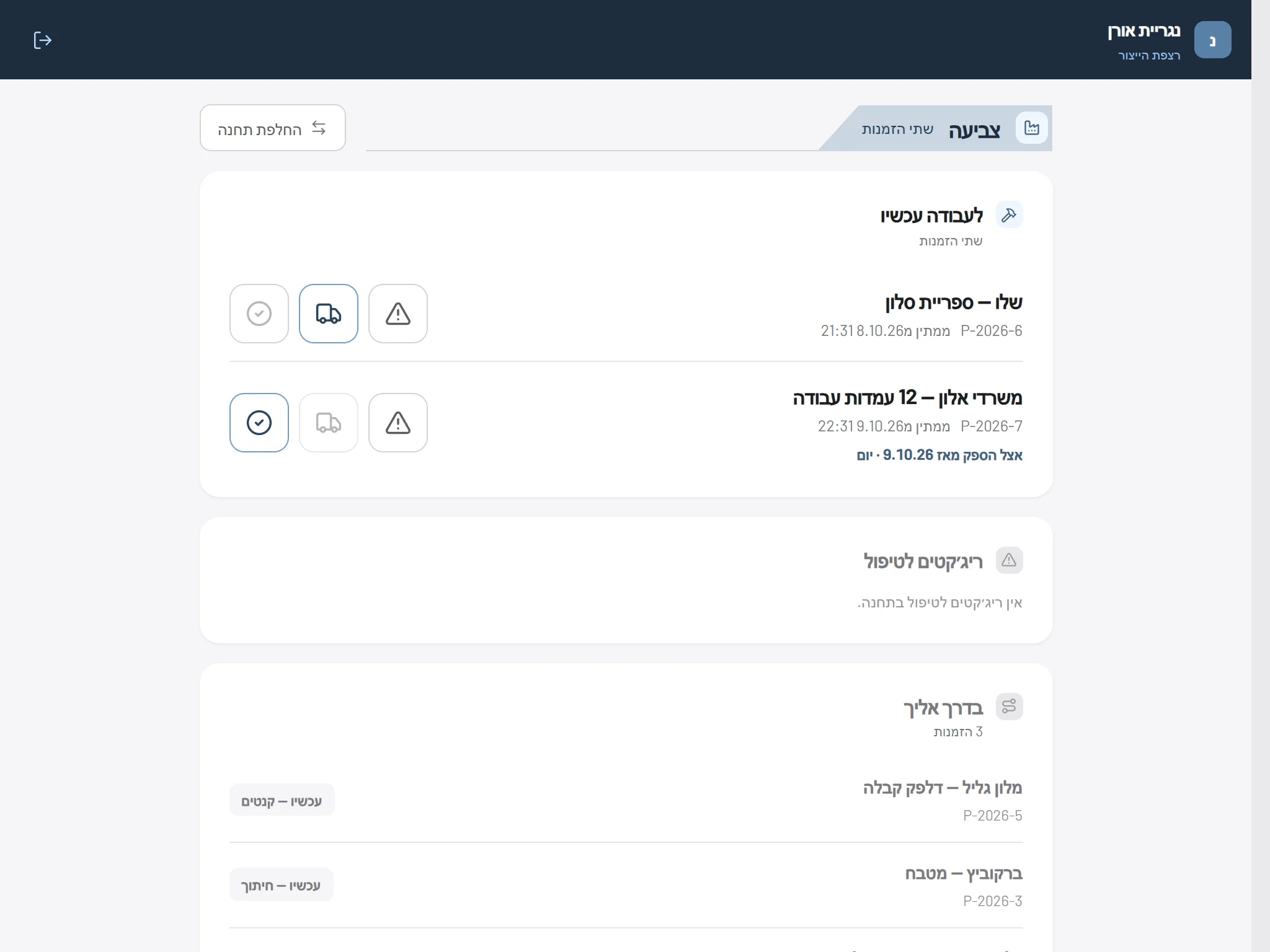Click warning icon beside ריג'קטים לטיפול
Screen dimensions: 1270x952
(1010, 560)
